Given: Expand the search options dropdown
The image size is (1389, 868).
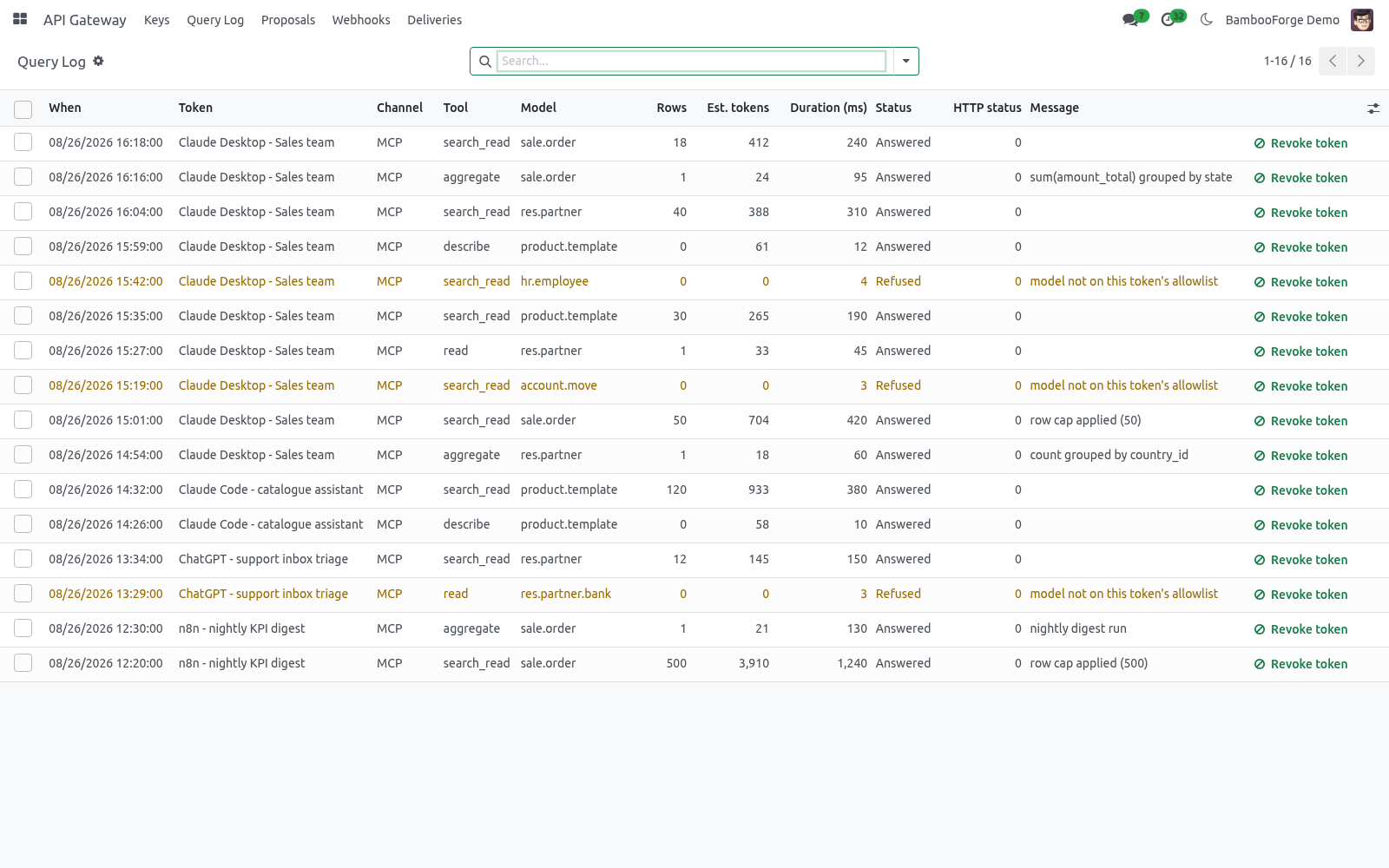Looking at the screenshot, I should (x=905, y=61).
